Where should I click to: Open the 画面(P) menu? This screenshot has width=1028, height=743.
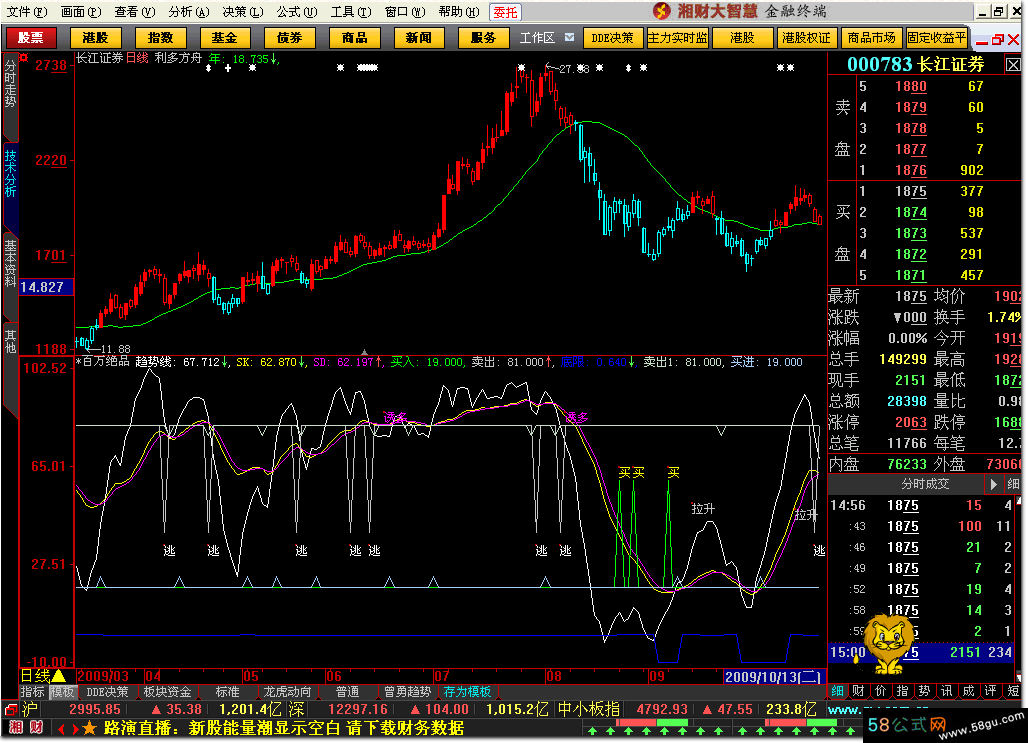[80, 12]
